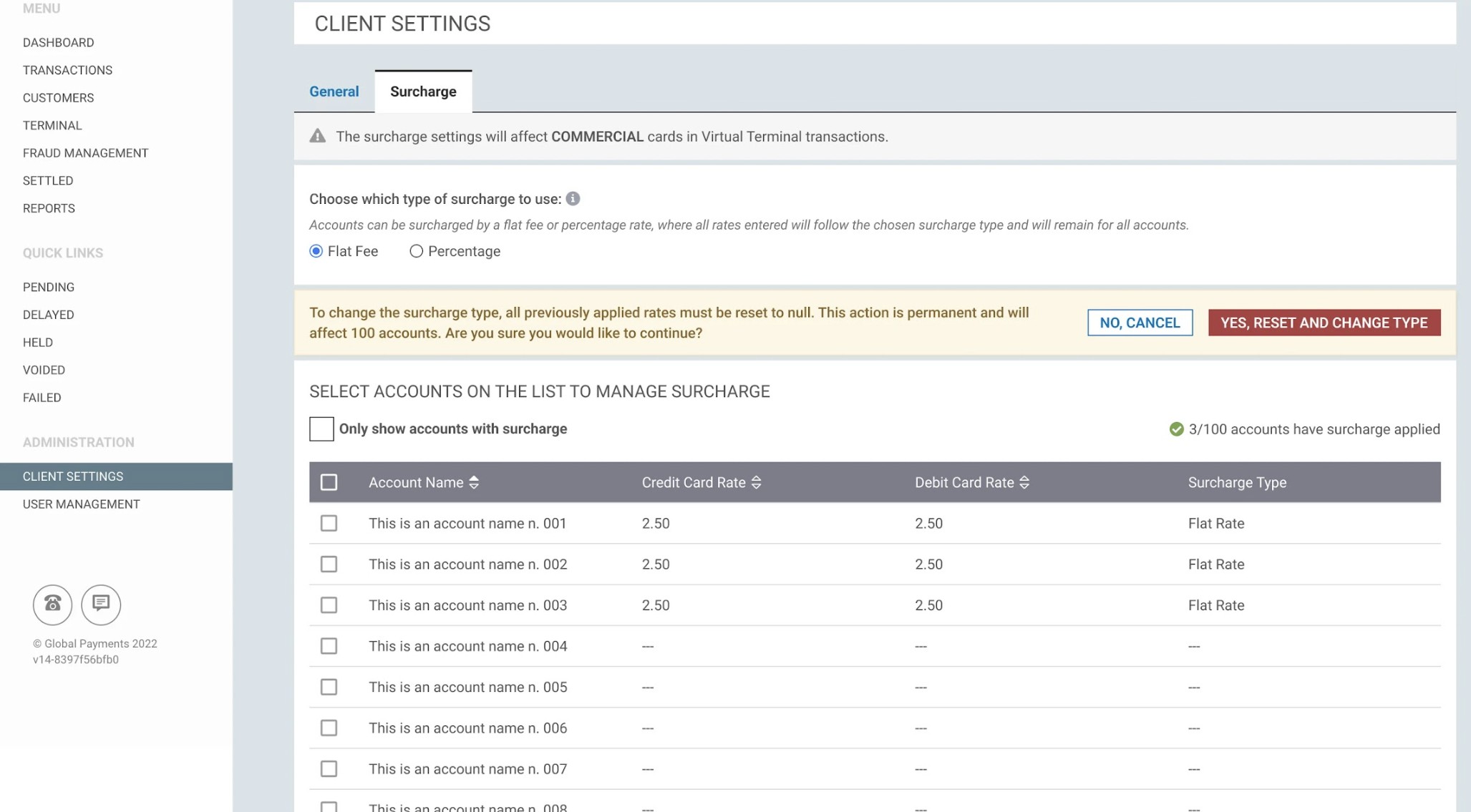This screenshot has height=812, width=1471.
Task: Switch to the General tab
Action: click(x=334, y=92)
